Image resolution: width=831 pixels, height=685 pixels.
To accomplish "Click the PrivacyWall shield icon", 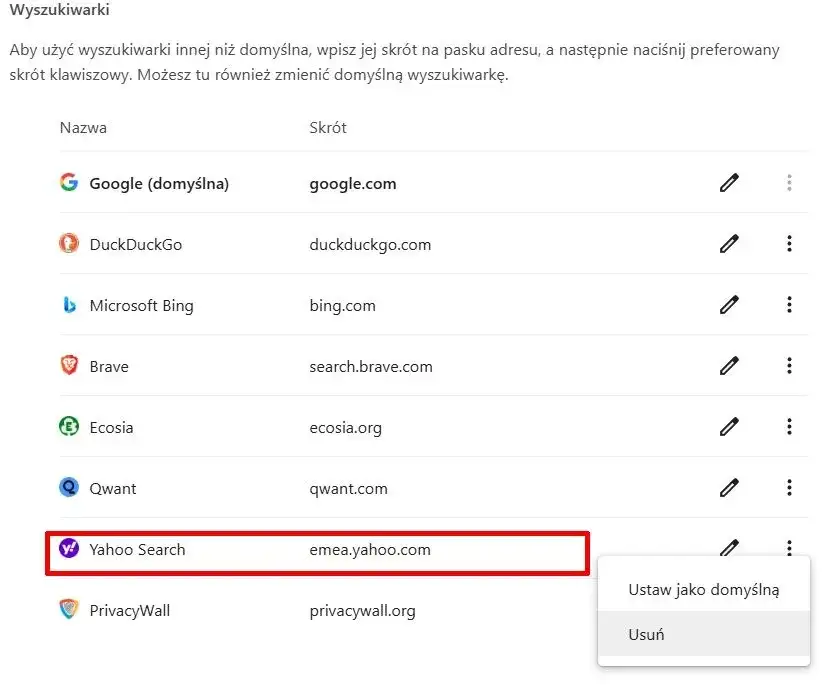I will coord(68,610).
